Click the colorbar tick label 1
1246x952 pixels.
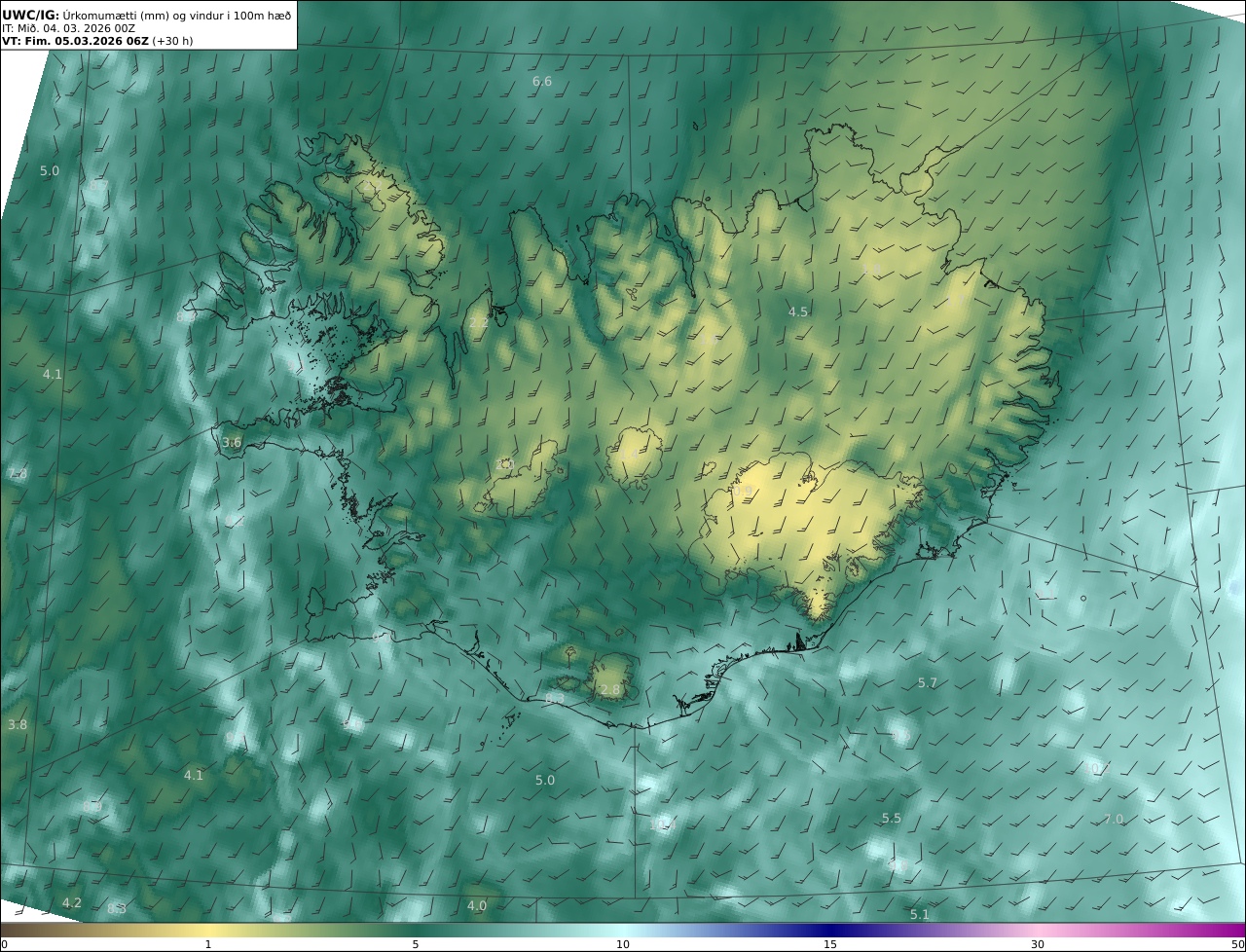click(x=208, y=944)
